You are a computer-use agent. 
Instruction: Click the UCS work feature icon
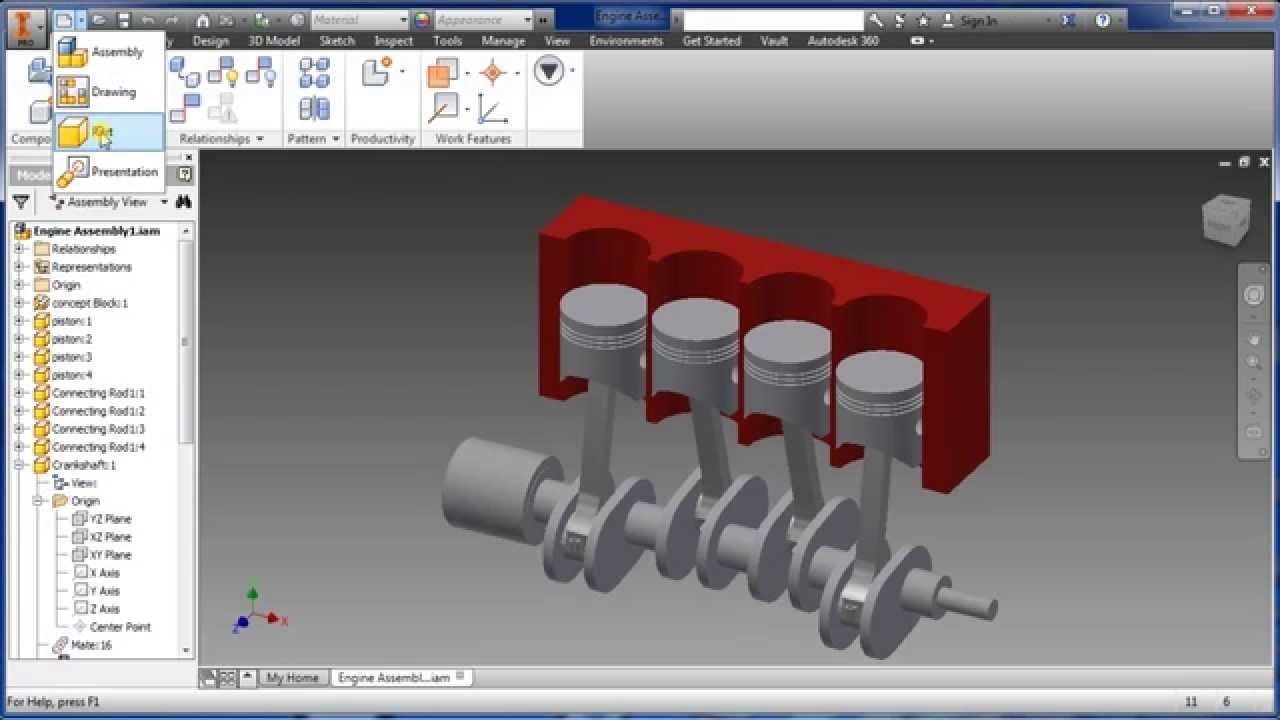click(492, 108)
